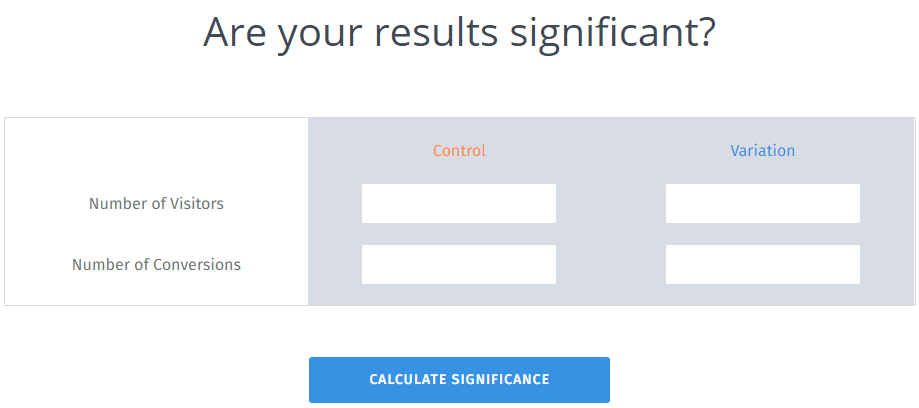The width and height of the screenshot is (919, 408).
Task: Click the orange Control column header
Action: pos(459,151)
